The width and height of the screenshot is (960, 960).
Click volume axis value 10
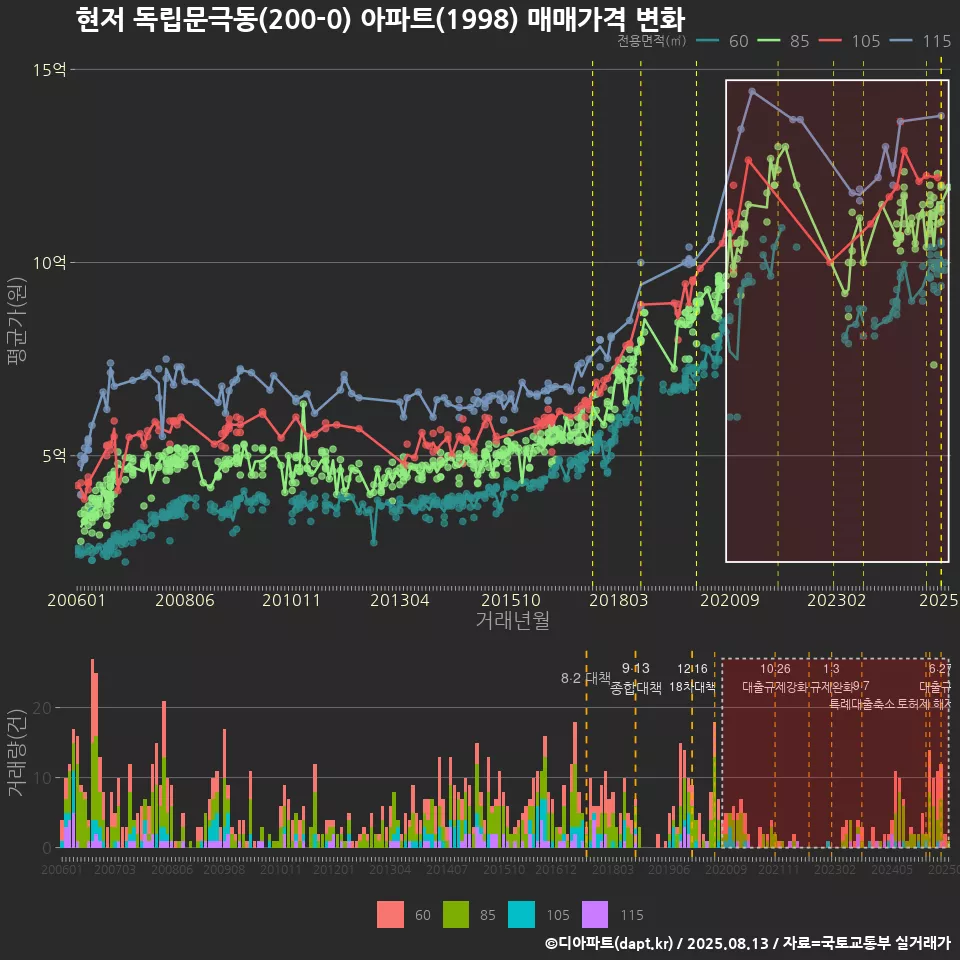coord(42,778)
